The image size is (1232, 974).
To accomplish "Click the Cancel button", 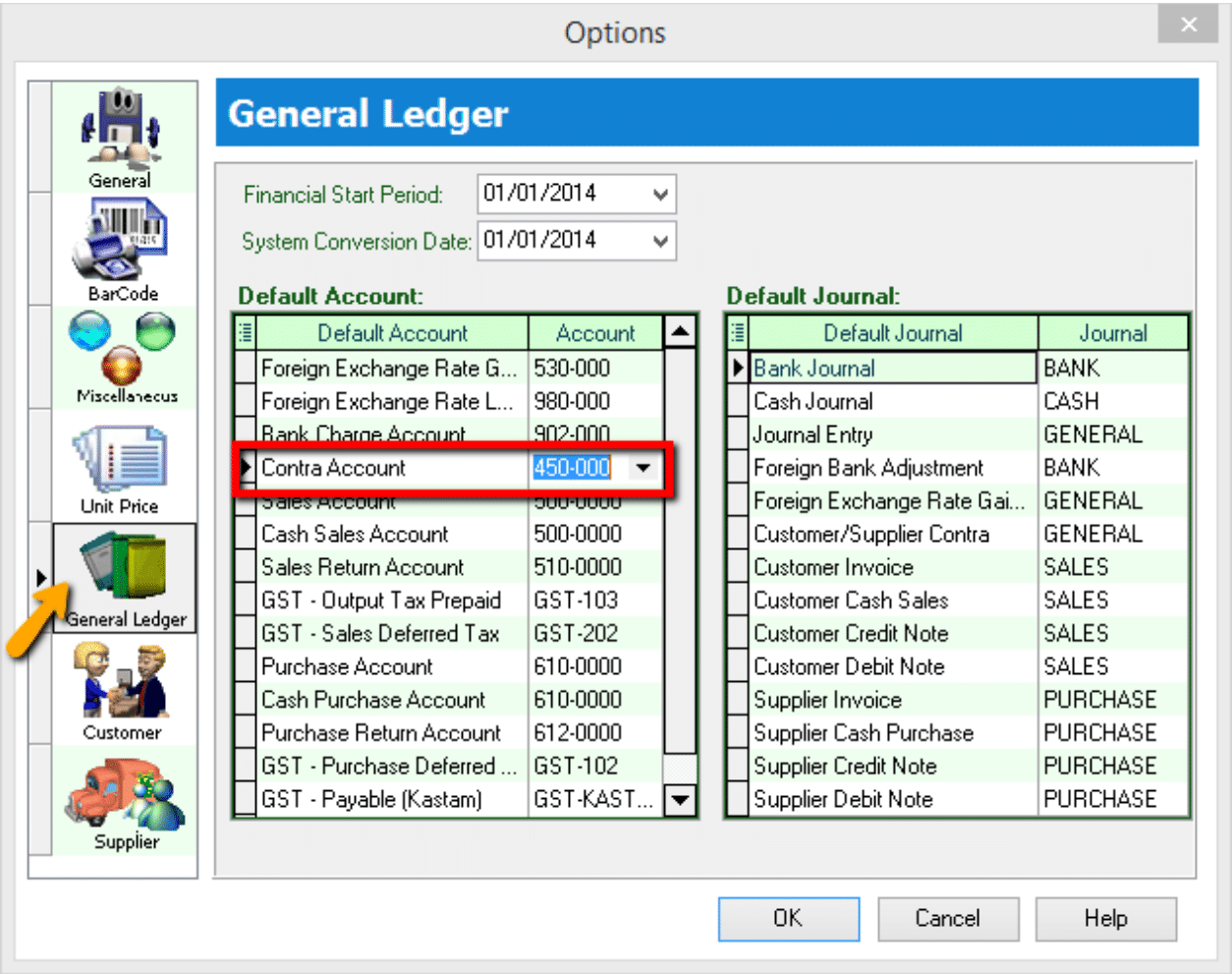I will coord(946,919).
